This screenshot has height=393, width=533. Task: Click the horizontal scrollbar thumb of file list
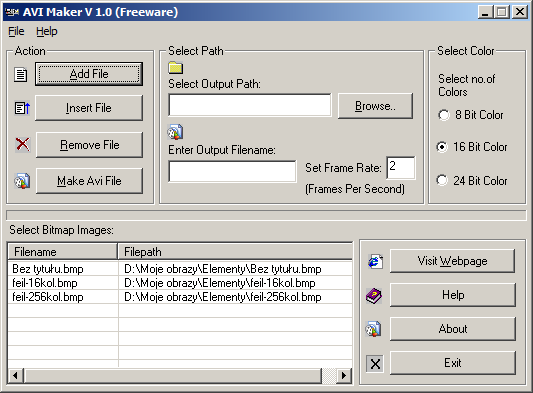[x=173, y=376]
